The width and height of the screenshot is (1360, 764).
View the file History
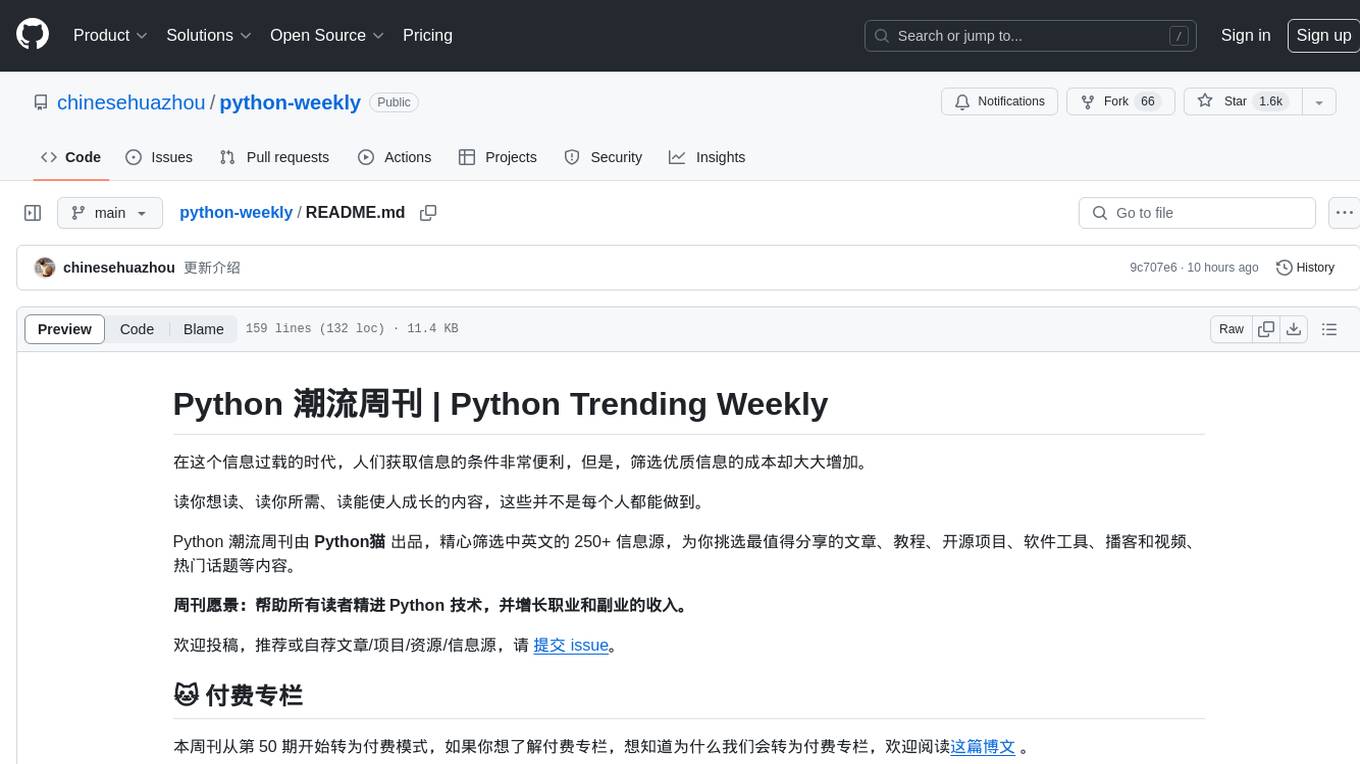coord(1305,268)
